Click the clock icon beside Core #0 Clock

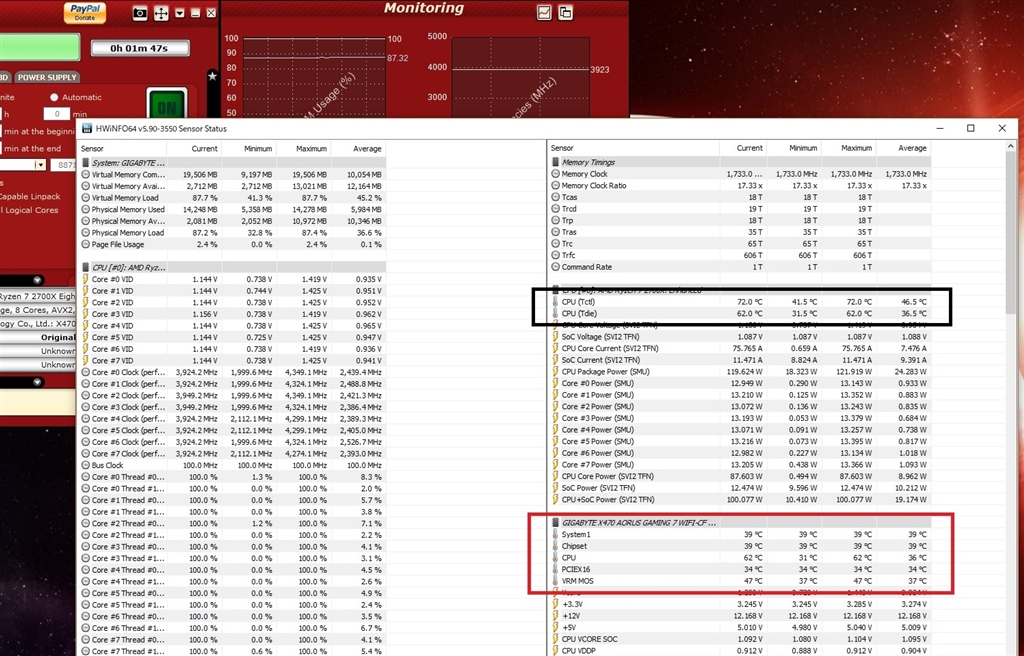(86, 372)
